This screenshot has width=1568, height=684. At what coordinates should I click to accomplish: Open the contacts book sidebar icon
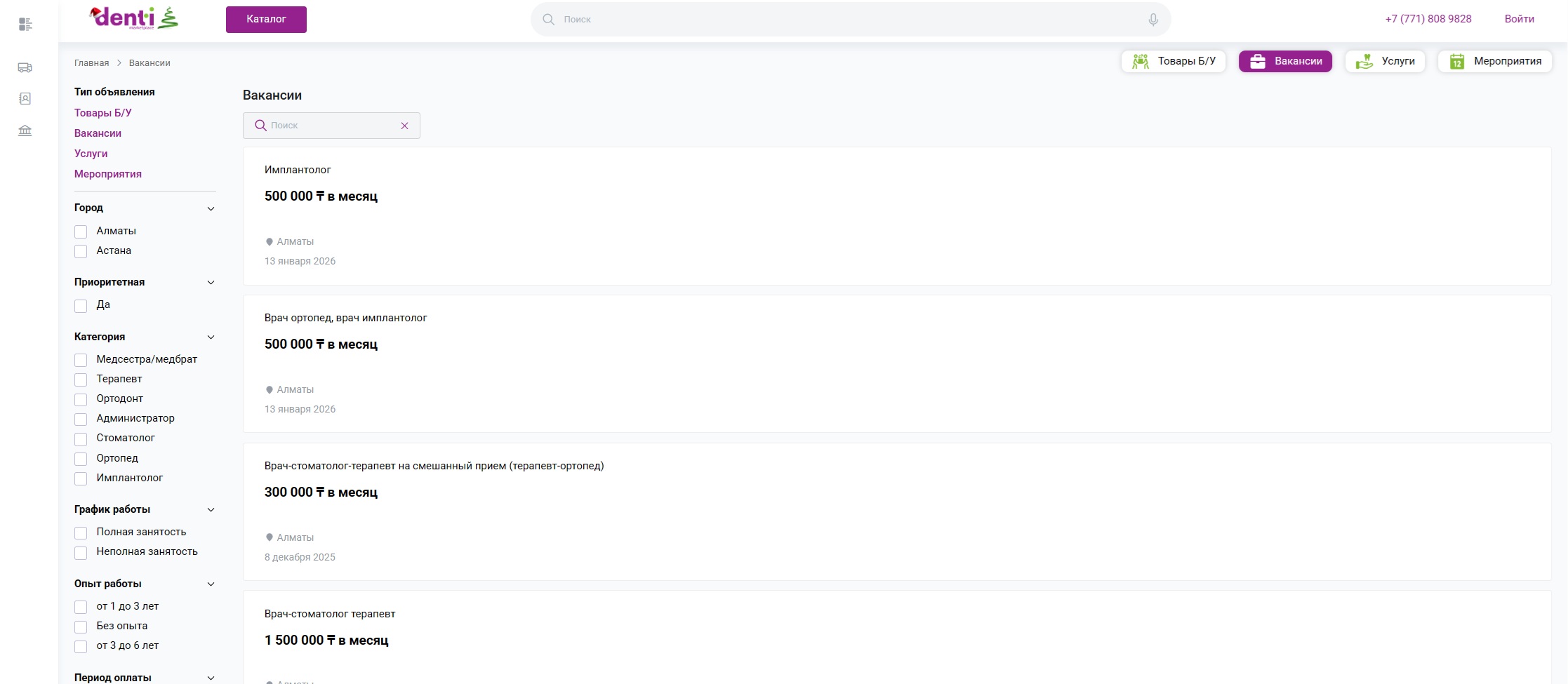click(x=25, y=99)
